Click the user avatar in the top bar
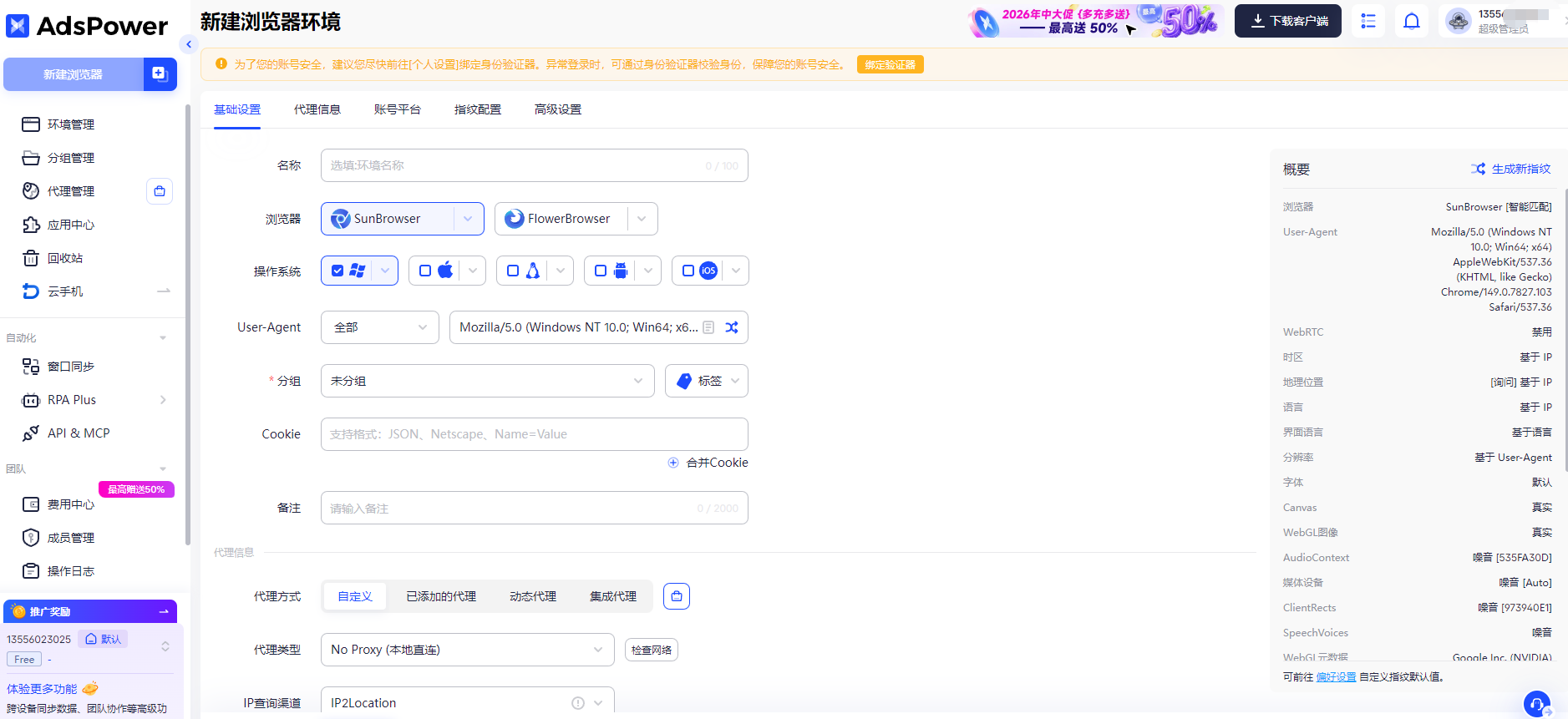 click(x=1459, y=21)
